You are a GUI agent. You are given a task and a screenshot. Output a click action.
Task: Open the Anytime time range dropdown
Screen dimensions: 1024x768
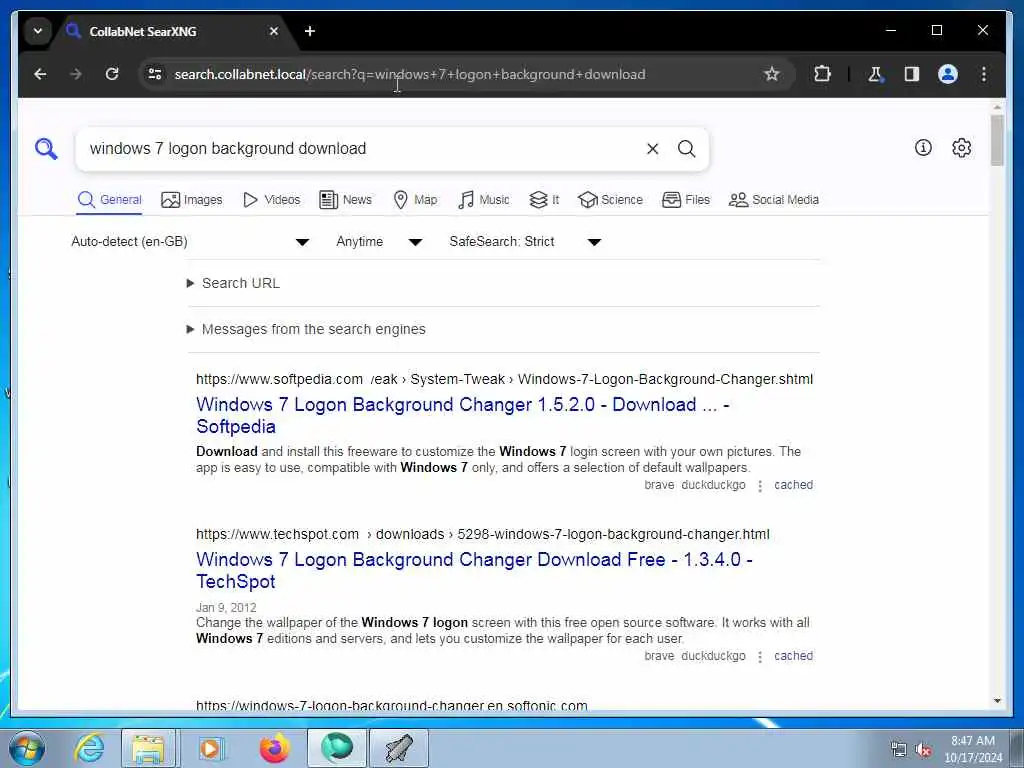(379, 242)
